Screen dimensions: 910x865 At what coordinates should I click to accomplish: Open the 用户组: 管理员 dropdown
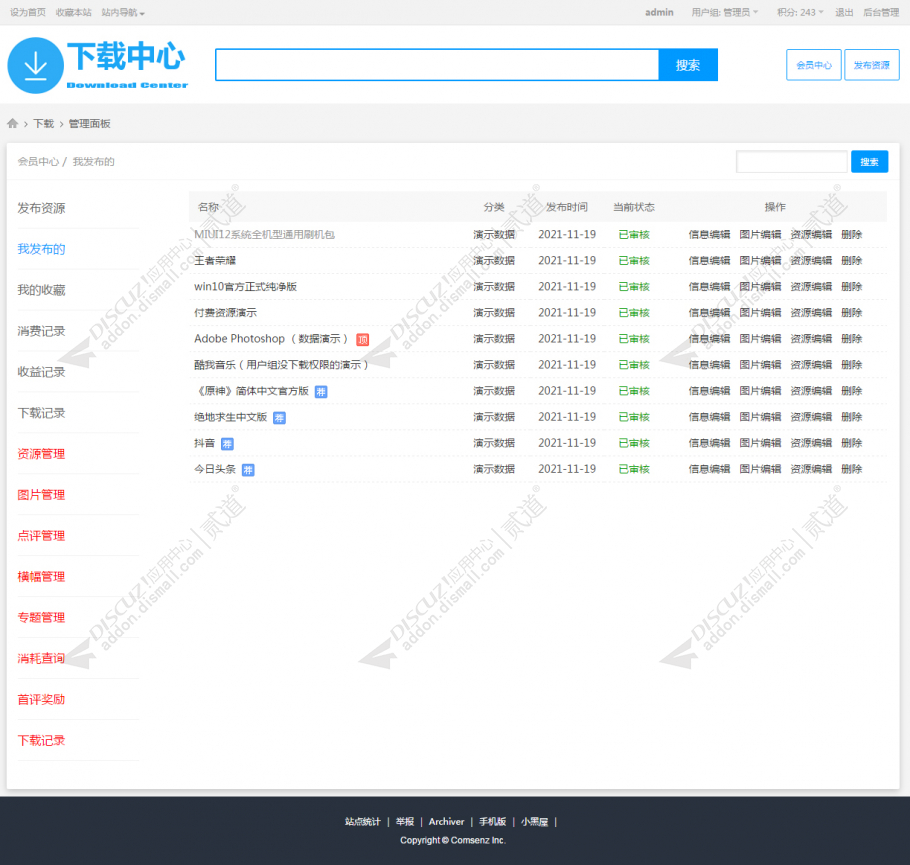(x=724, y=12)
